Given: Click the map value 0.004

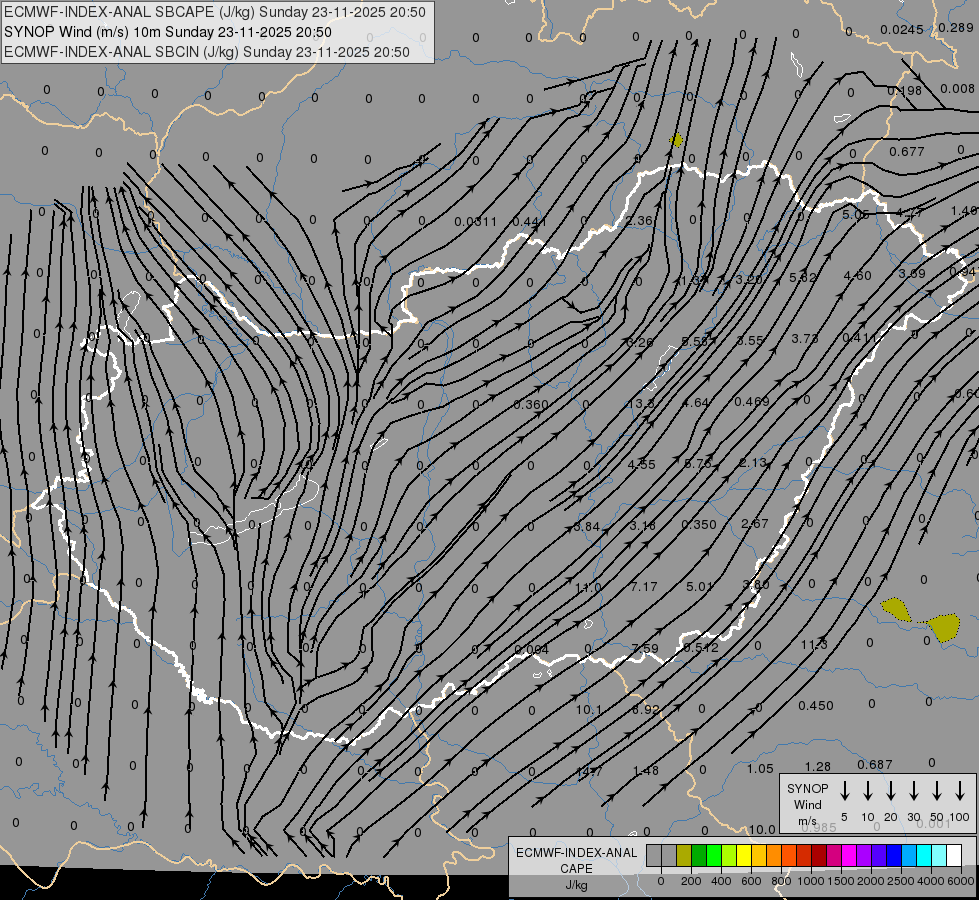Looking at the screenshot, I should (x=531, y=650).
